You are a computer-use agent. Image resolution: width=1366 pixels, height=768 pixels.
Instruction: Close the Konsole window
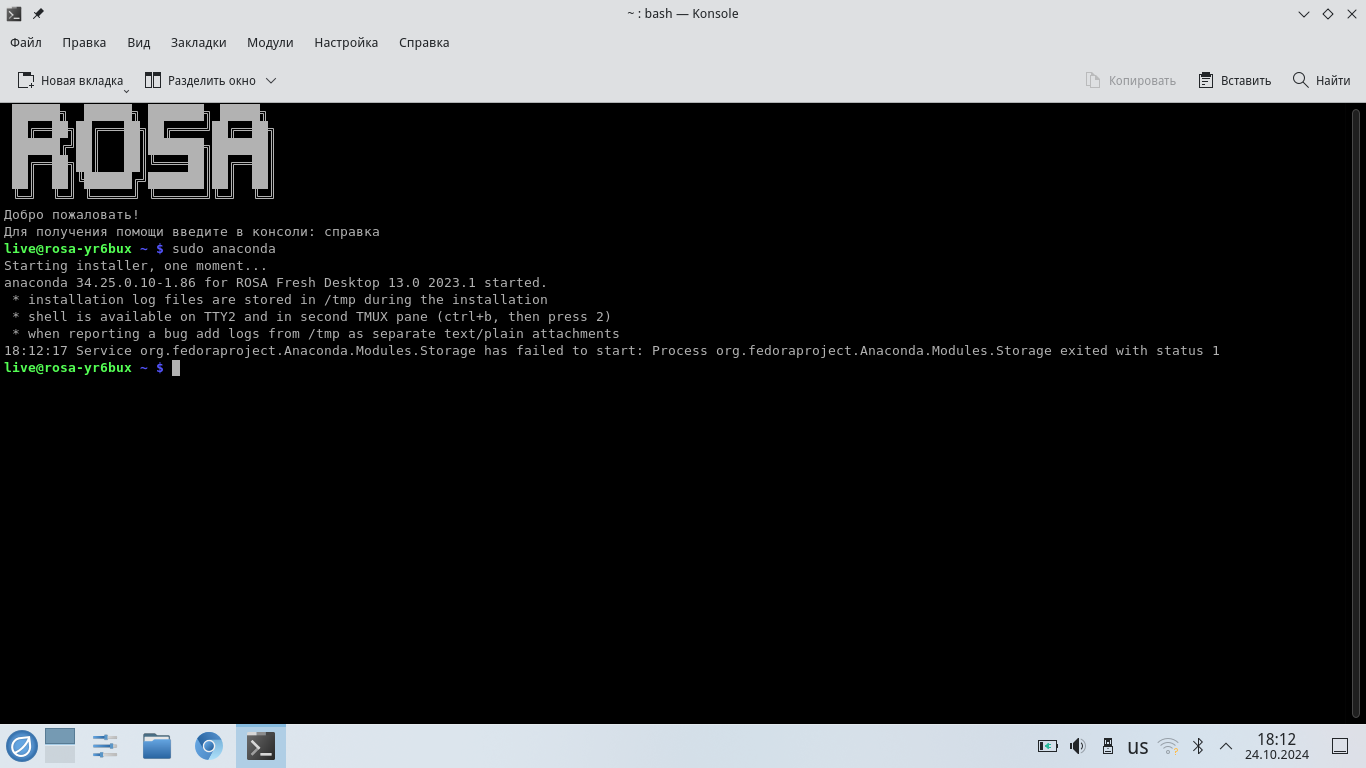1351,14
